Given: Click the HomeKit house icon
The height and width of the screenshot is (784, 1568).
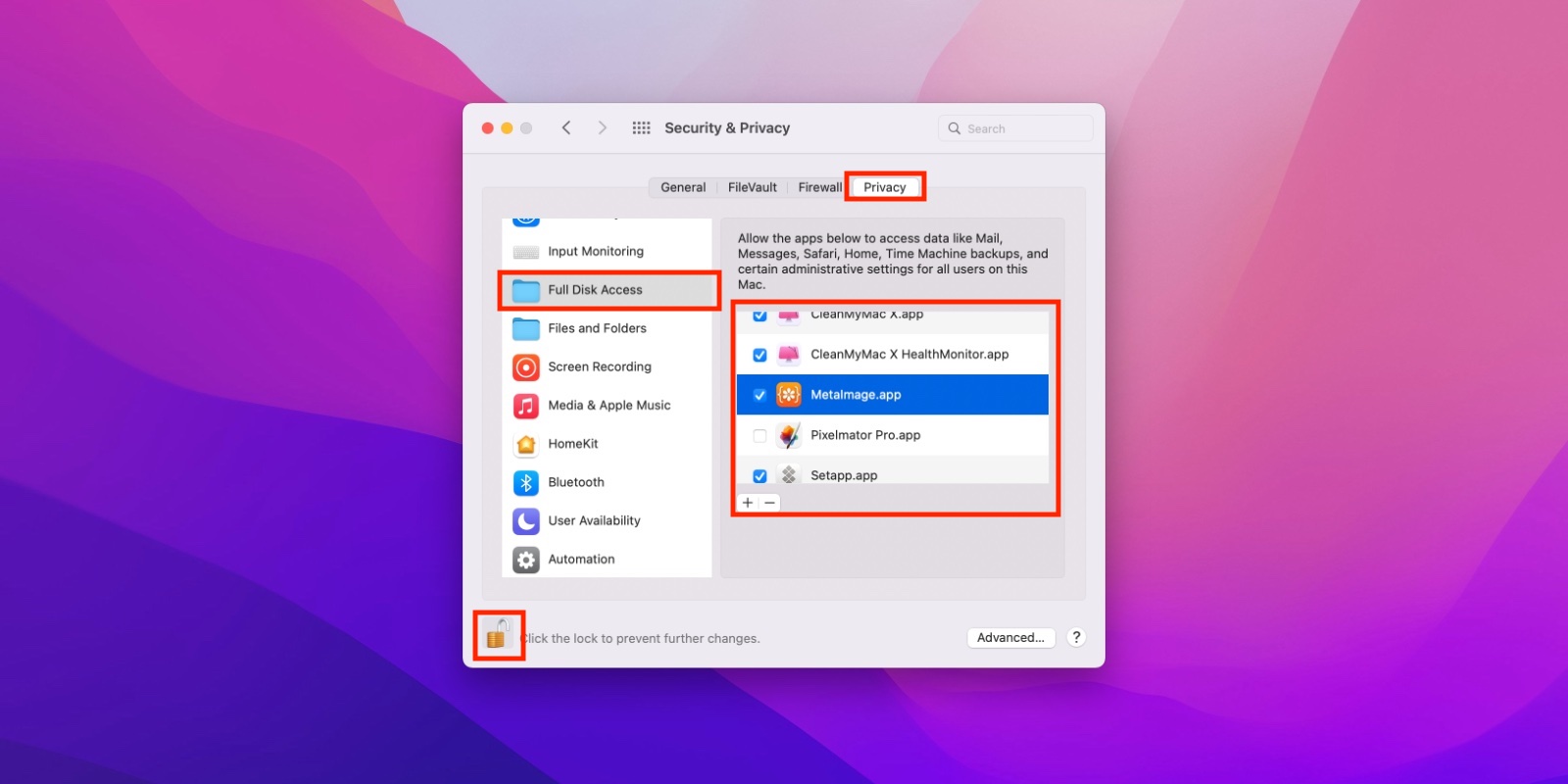Looking at the screenshot, I should pyautogui.click(x=526, y=444).
